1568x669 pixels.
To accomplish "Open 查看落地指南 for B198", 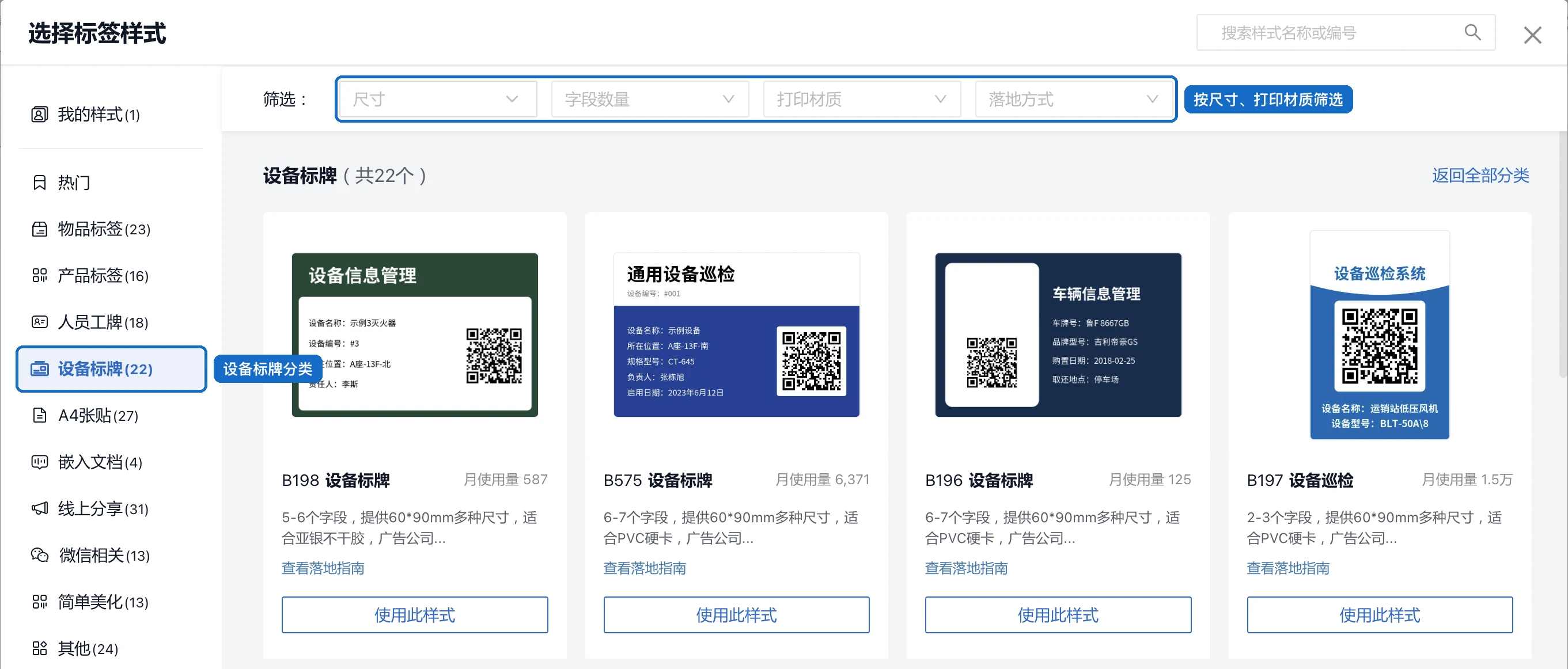I will 323,568.
